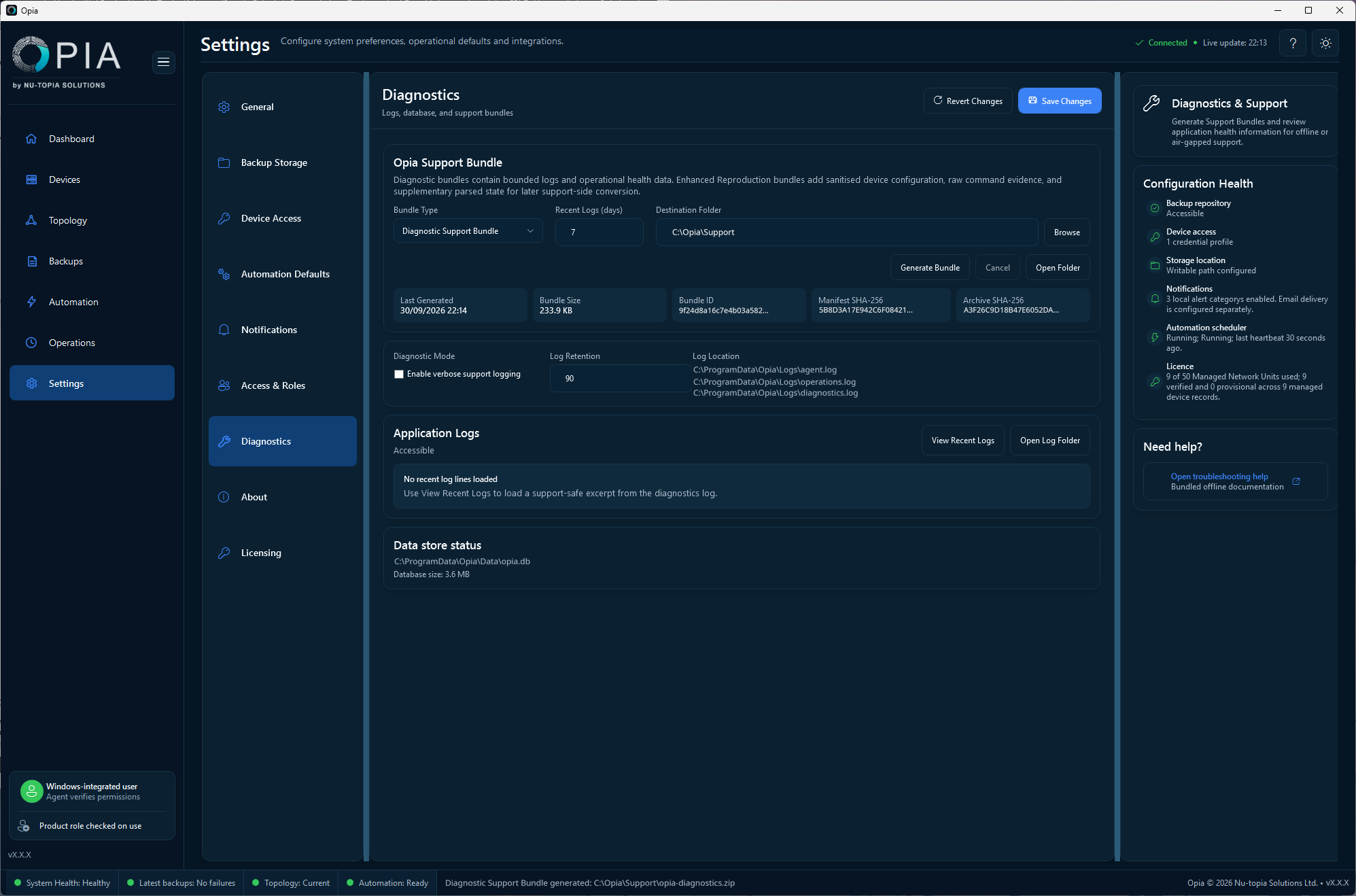Click the Latest backups: No failures status
1356x896 pixels.
(181, 882)
